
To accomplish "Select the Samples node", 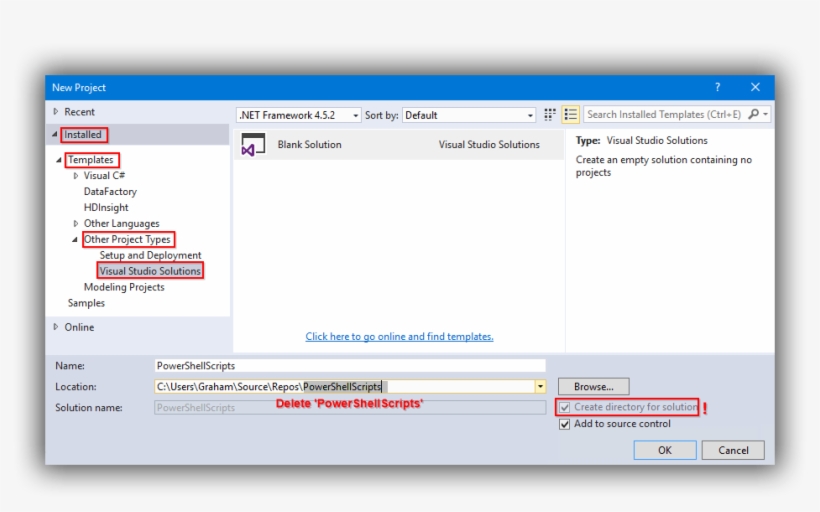I will [86, 303].
